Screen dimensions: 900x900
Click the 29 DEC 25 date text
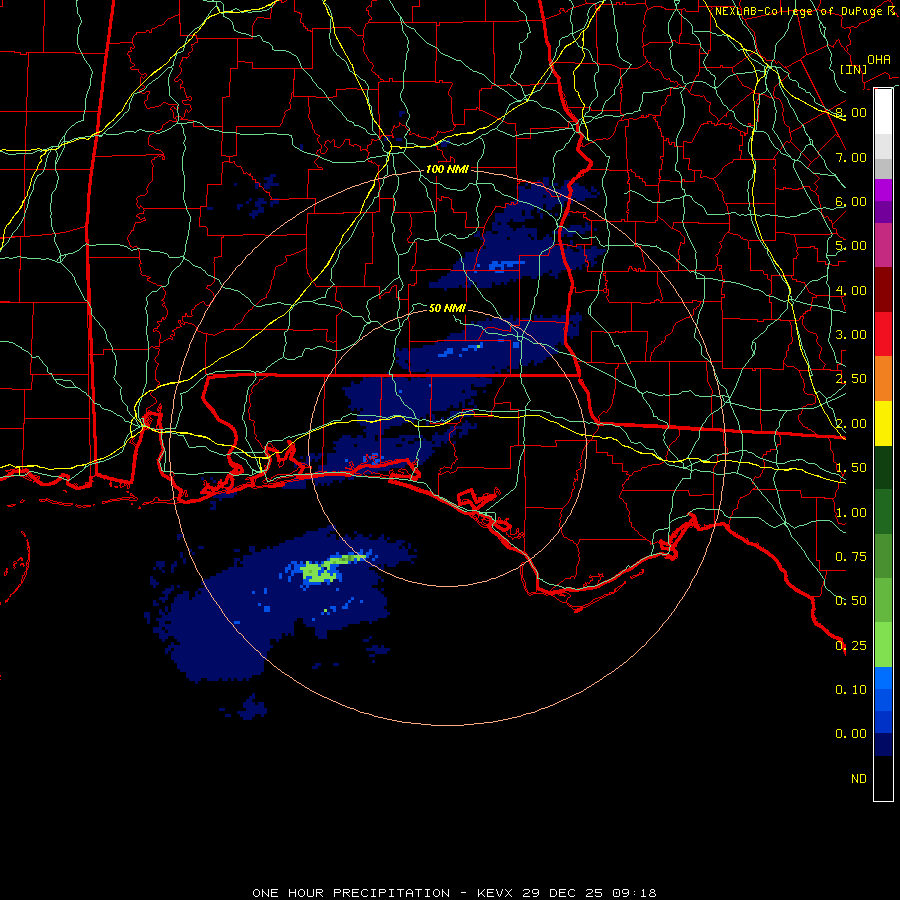click(562, 893)
